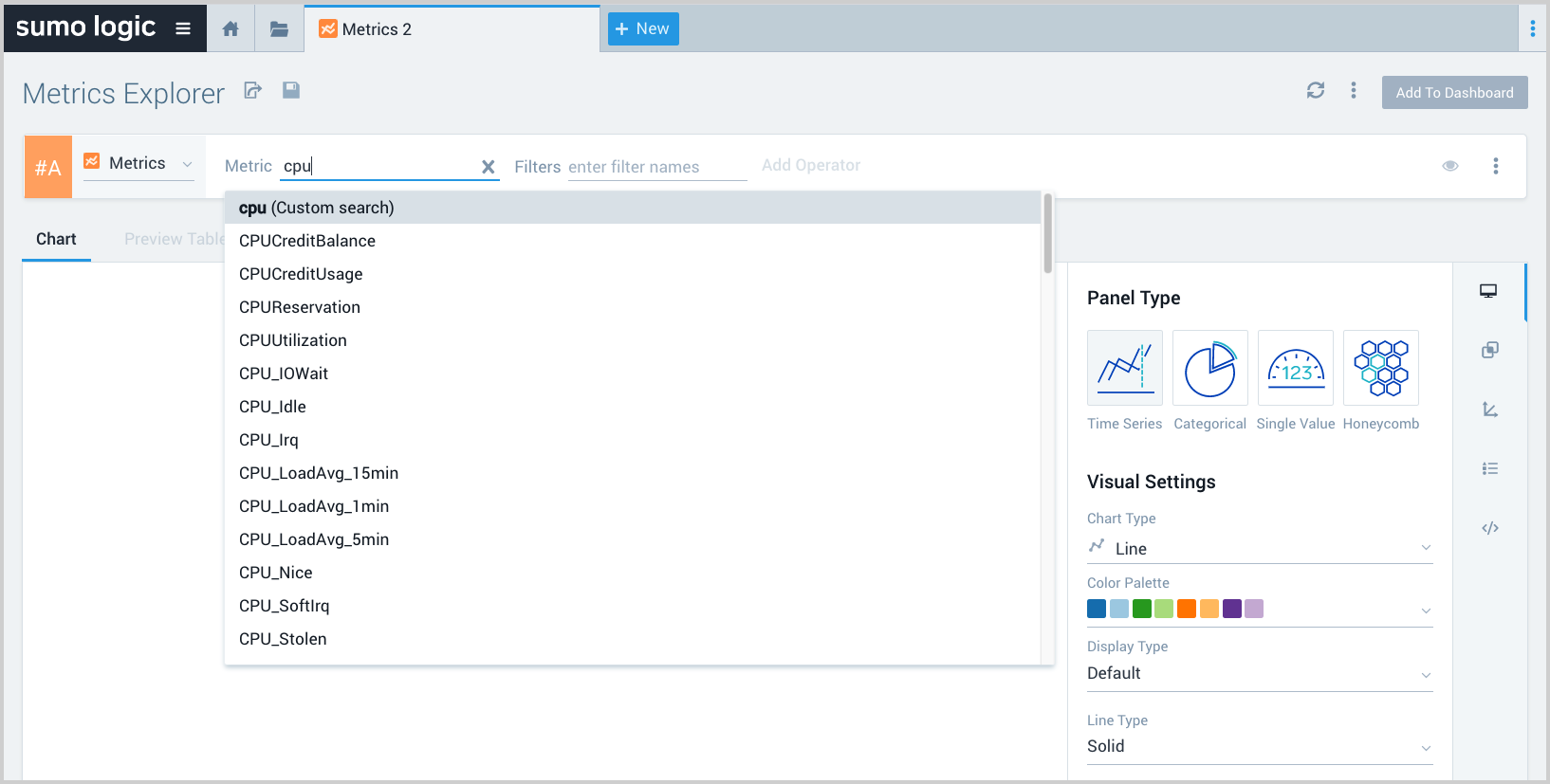Open the Display Type Default dropdown
Viewport: 1550px width, 784px height.
click(x=1259, y=674)
